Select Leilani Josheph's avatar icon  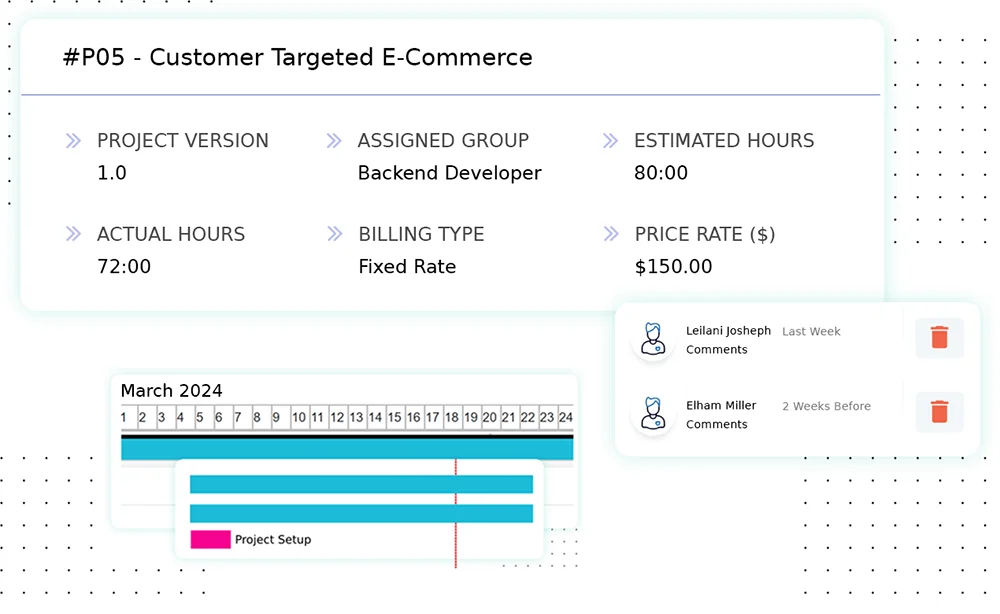click(653, 339)
